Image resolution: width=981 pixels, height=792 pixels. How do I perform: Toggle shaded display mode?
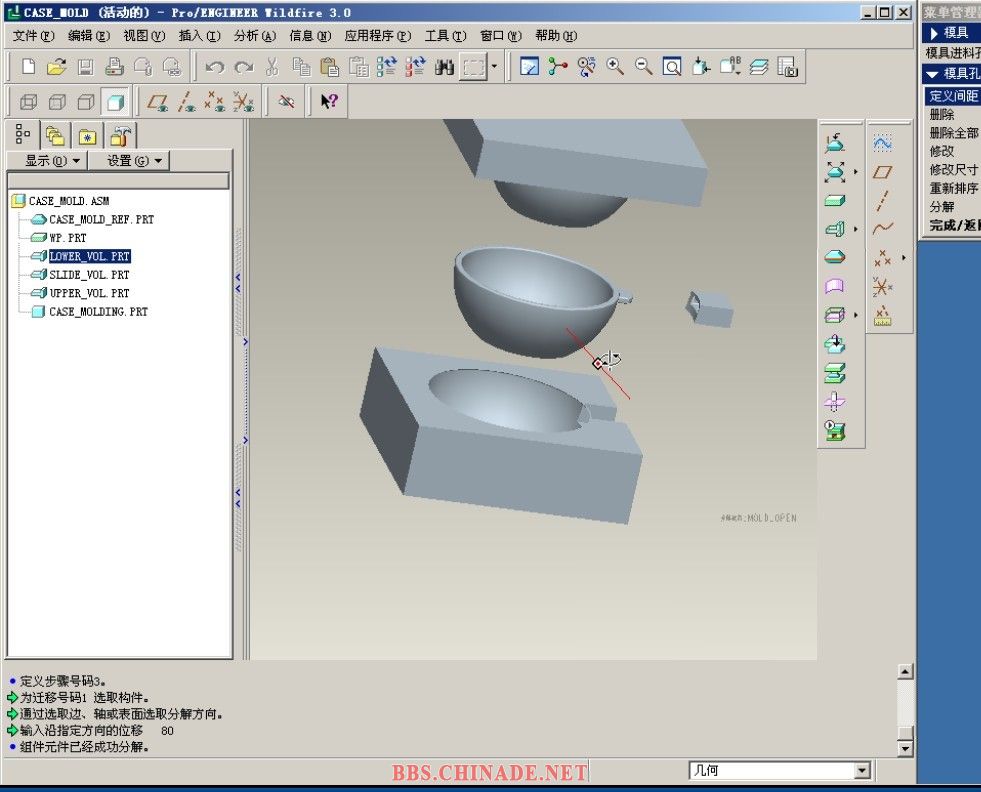click(x=116, y=102)
